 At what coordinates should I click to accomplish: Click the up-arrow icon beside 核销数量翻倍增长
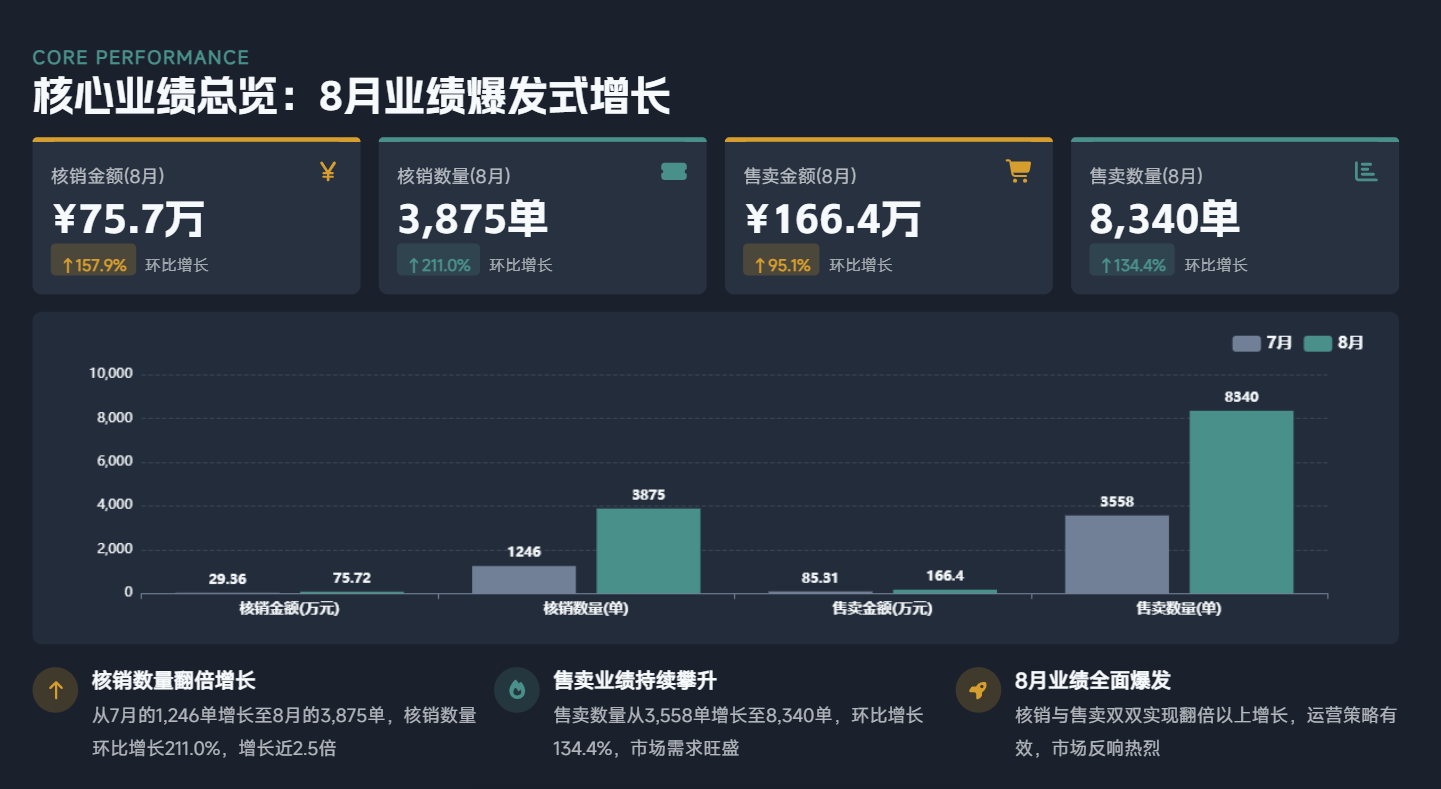56,690
